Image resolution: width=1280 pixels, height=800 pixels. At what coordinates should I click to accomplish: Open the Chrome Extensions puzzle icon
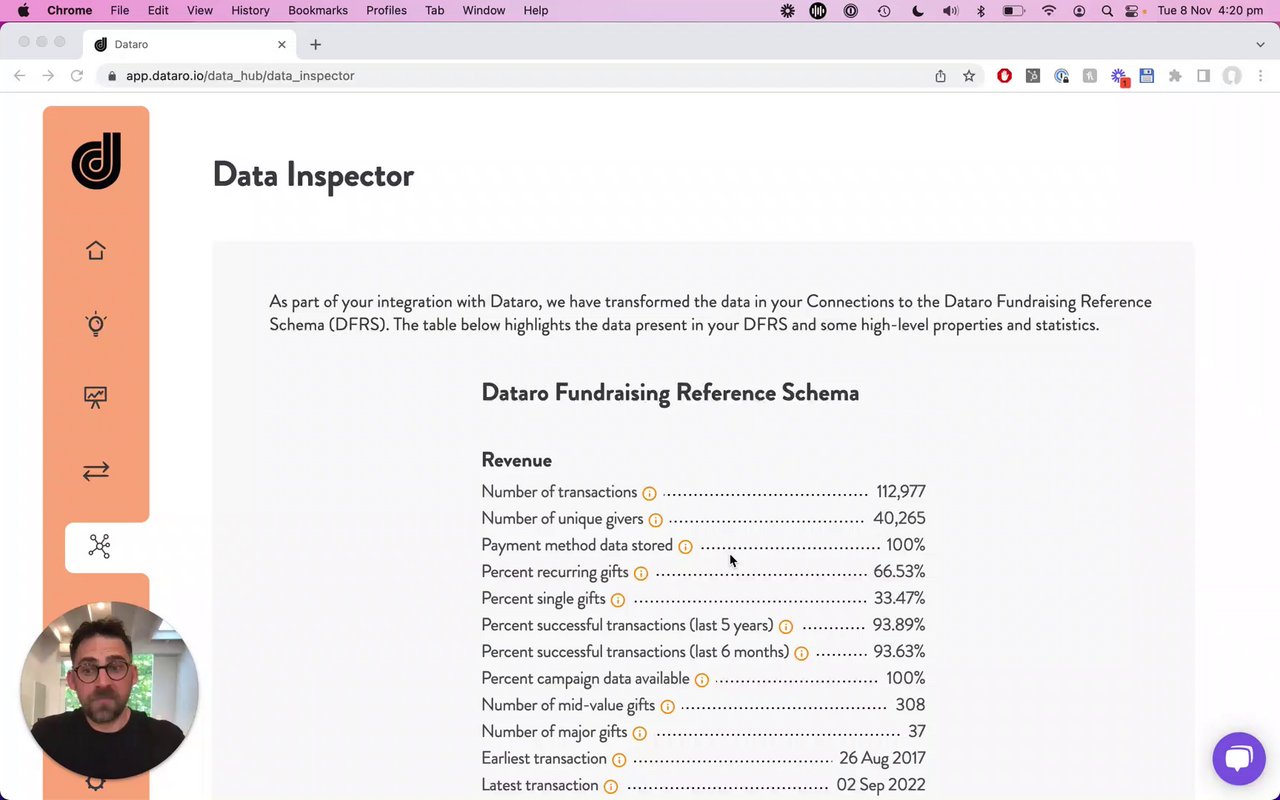click(x=1175, y=76)
